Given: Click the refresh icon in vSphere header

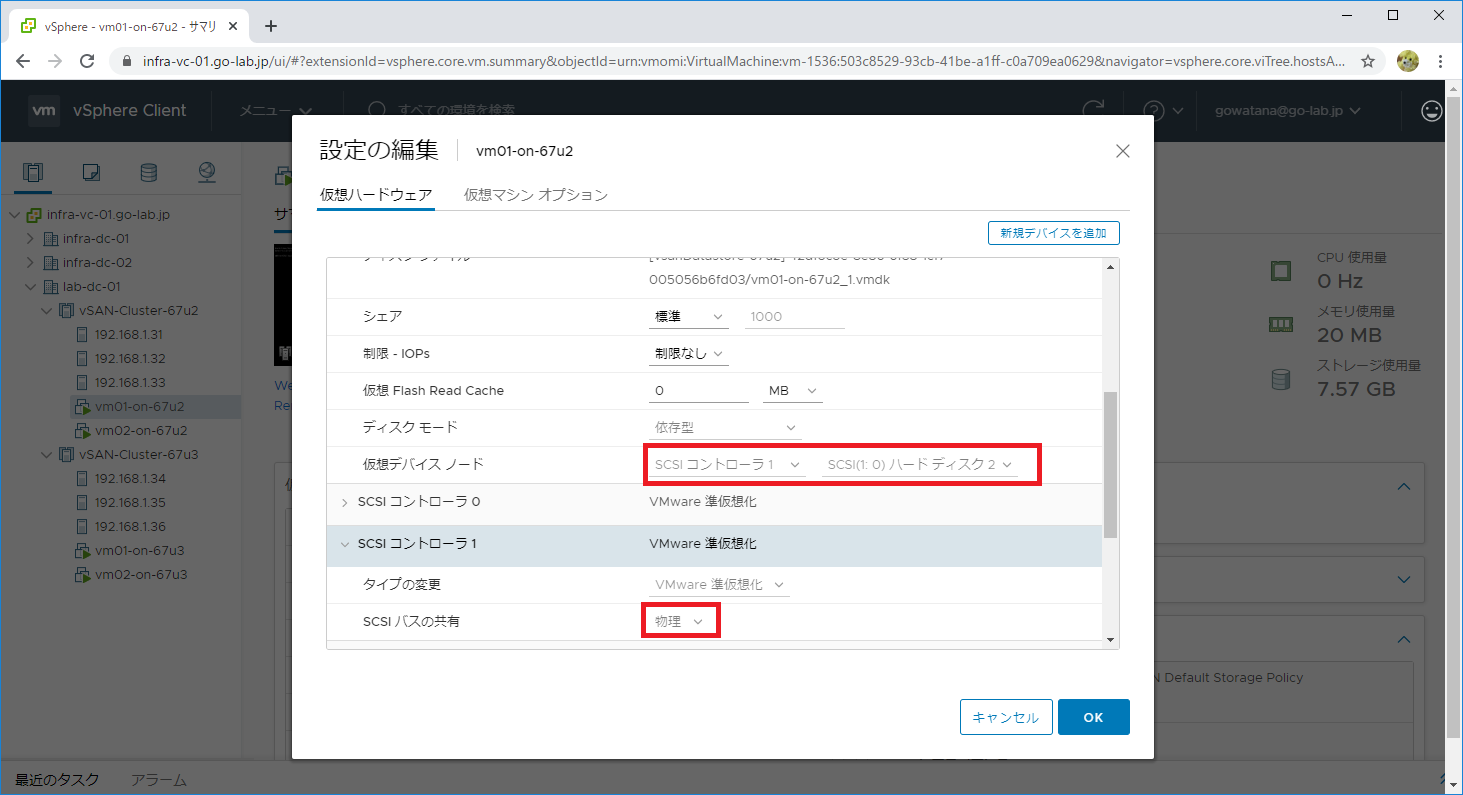Looking at the screenshot, I should coord(1094,110).
